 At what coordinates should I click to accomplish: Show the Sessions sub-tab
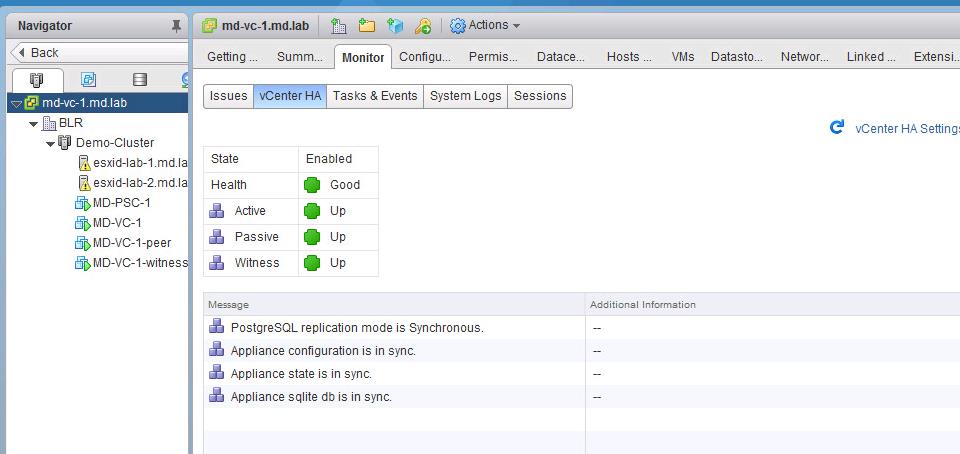click(x=540, y=96)
